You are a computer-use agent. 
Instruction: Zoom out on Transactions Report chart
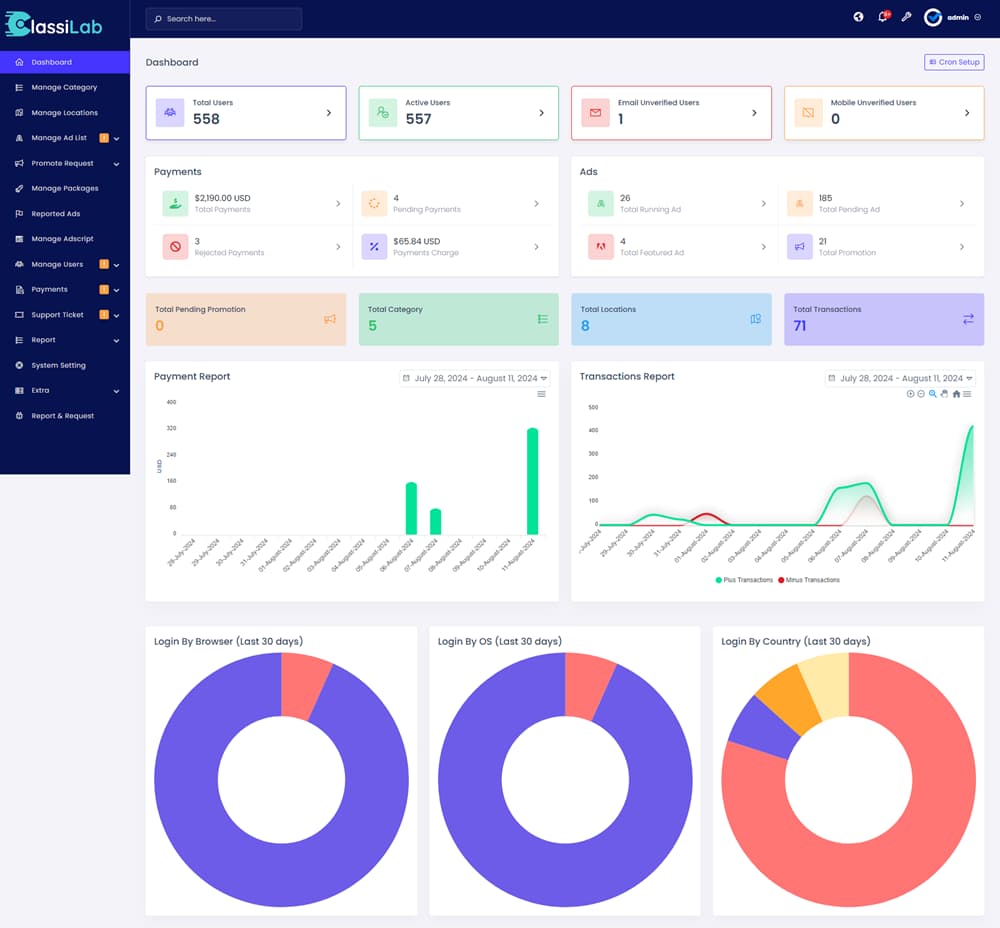[x=921, y=394]
